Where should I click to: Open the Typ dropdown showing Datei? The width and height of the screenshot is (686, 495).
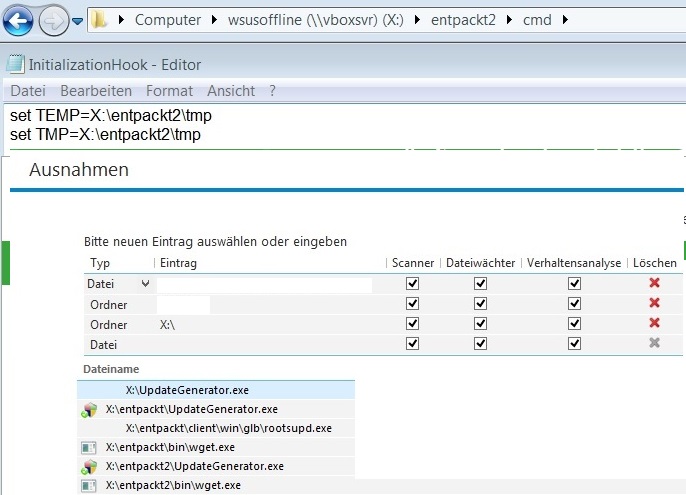pyautogui.click(x=146, y=284)
